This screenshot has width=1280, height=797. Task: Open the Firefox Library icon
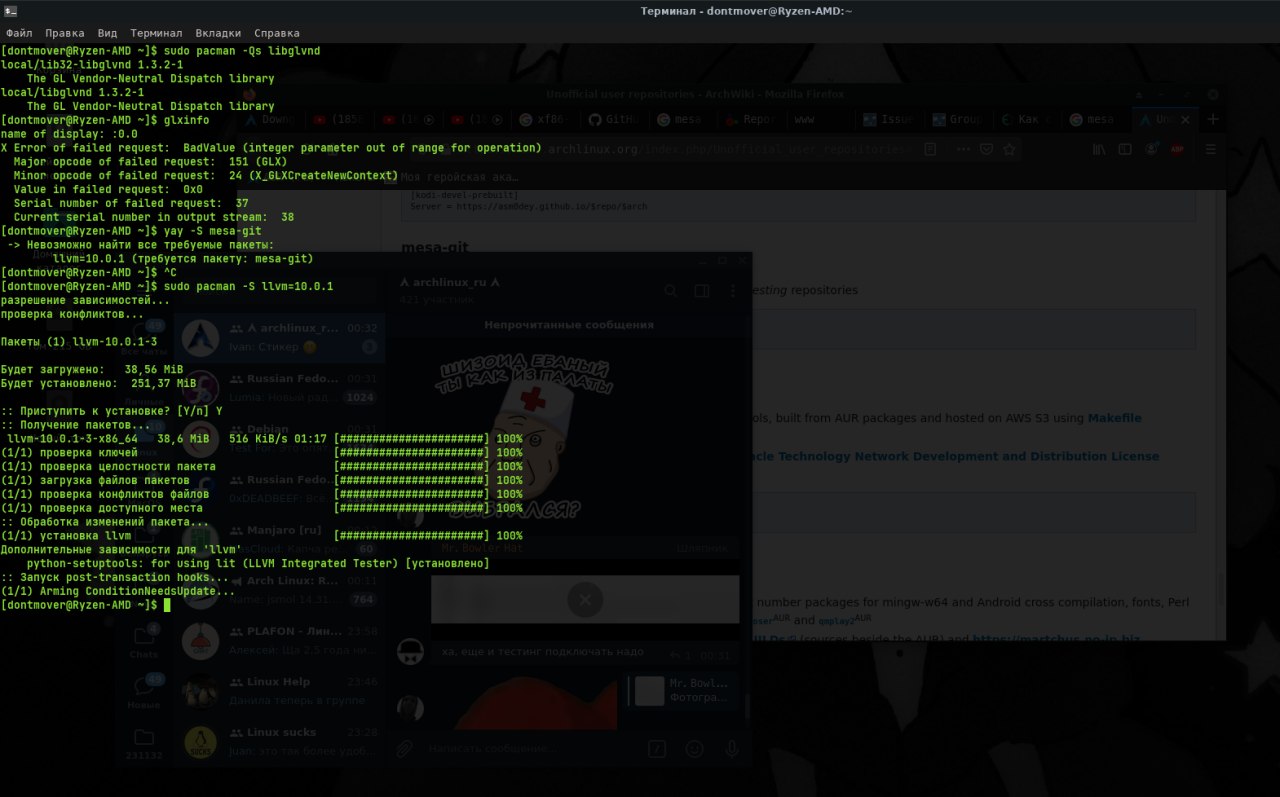click(1099, 149)
